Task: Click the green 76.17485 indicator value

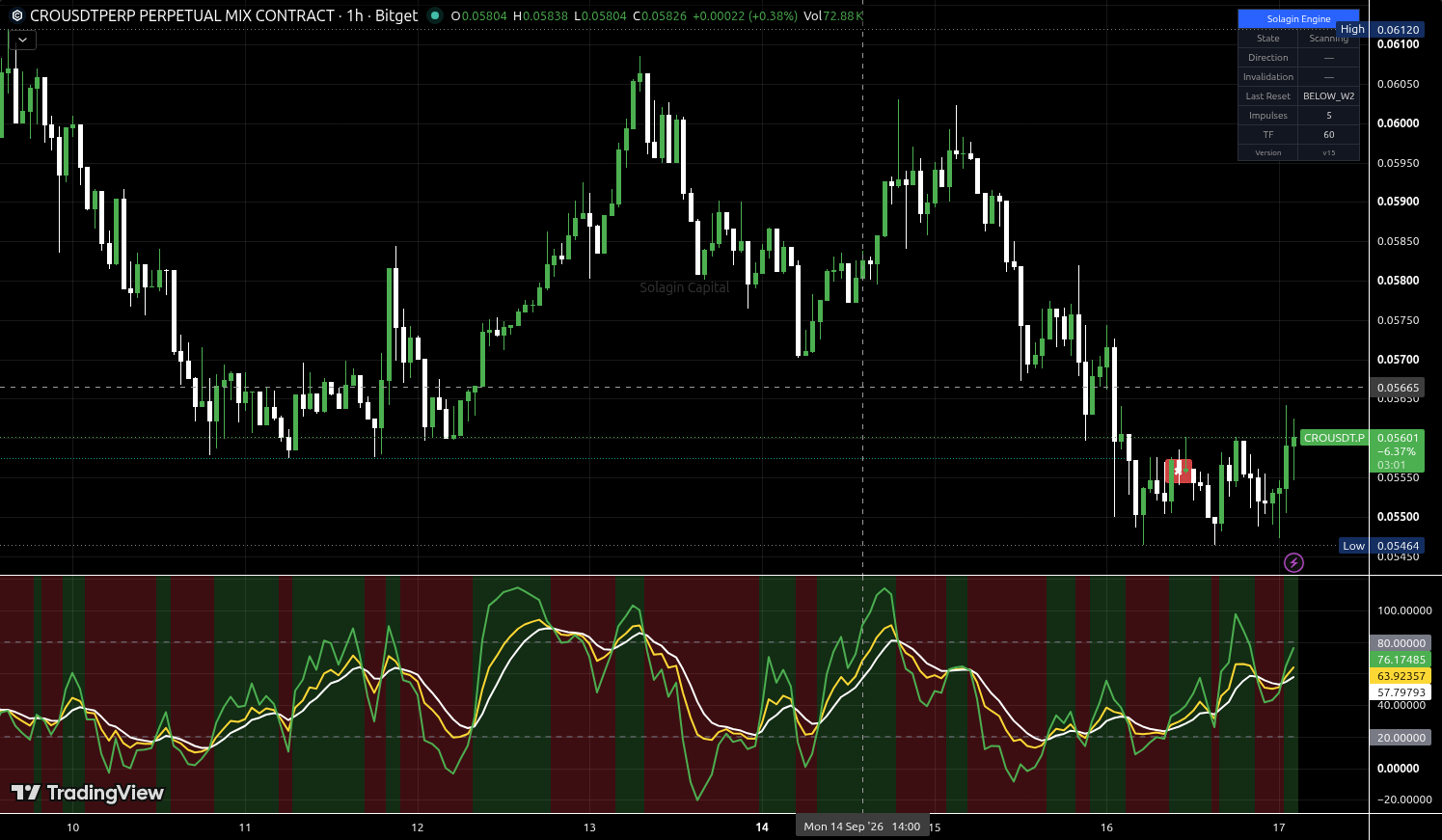Action: tap(1401, 660)
